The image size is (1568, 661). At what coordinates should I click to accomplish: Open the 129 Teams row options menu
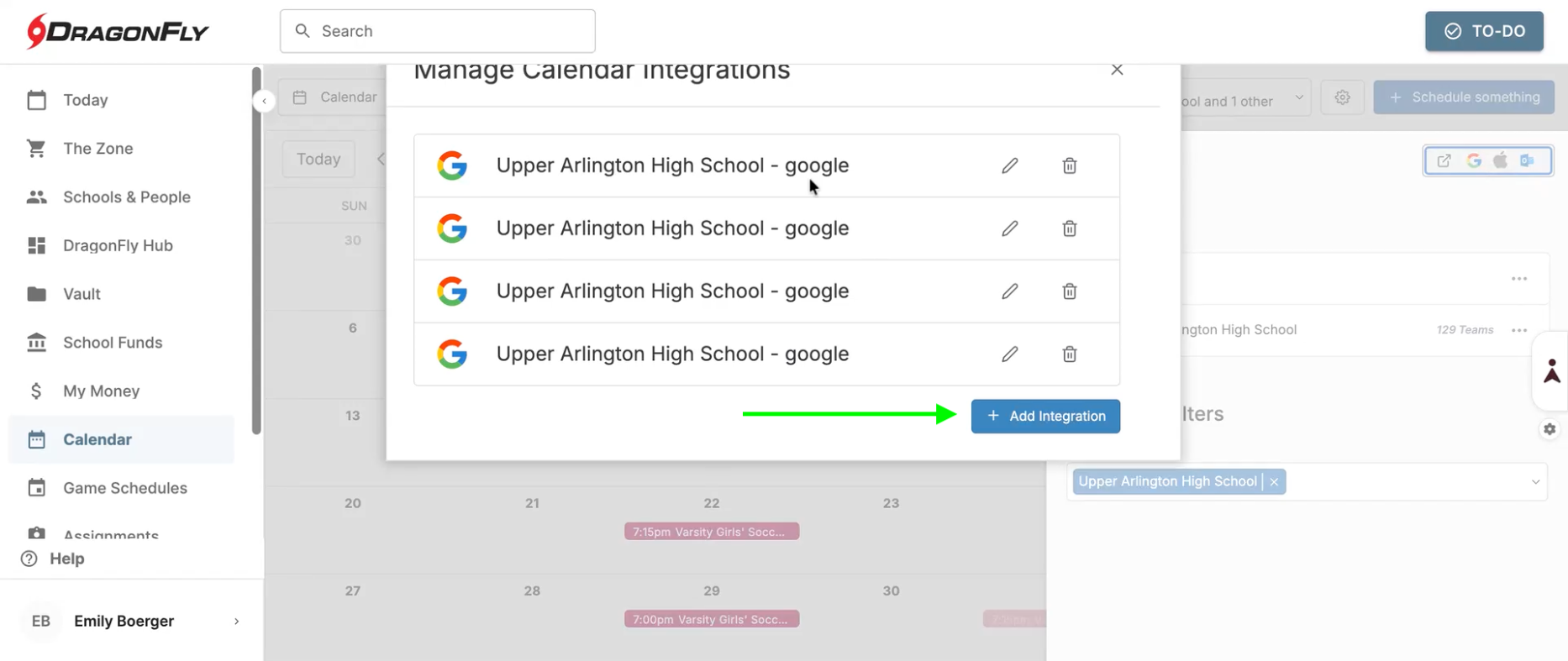[x=1518, y=330]
